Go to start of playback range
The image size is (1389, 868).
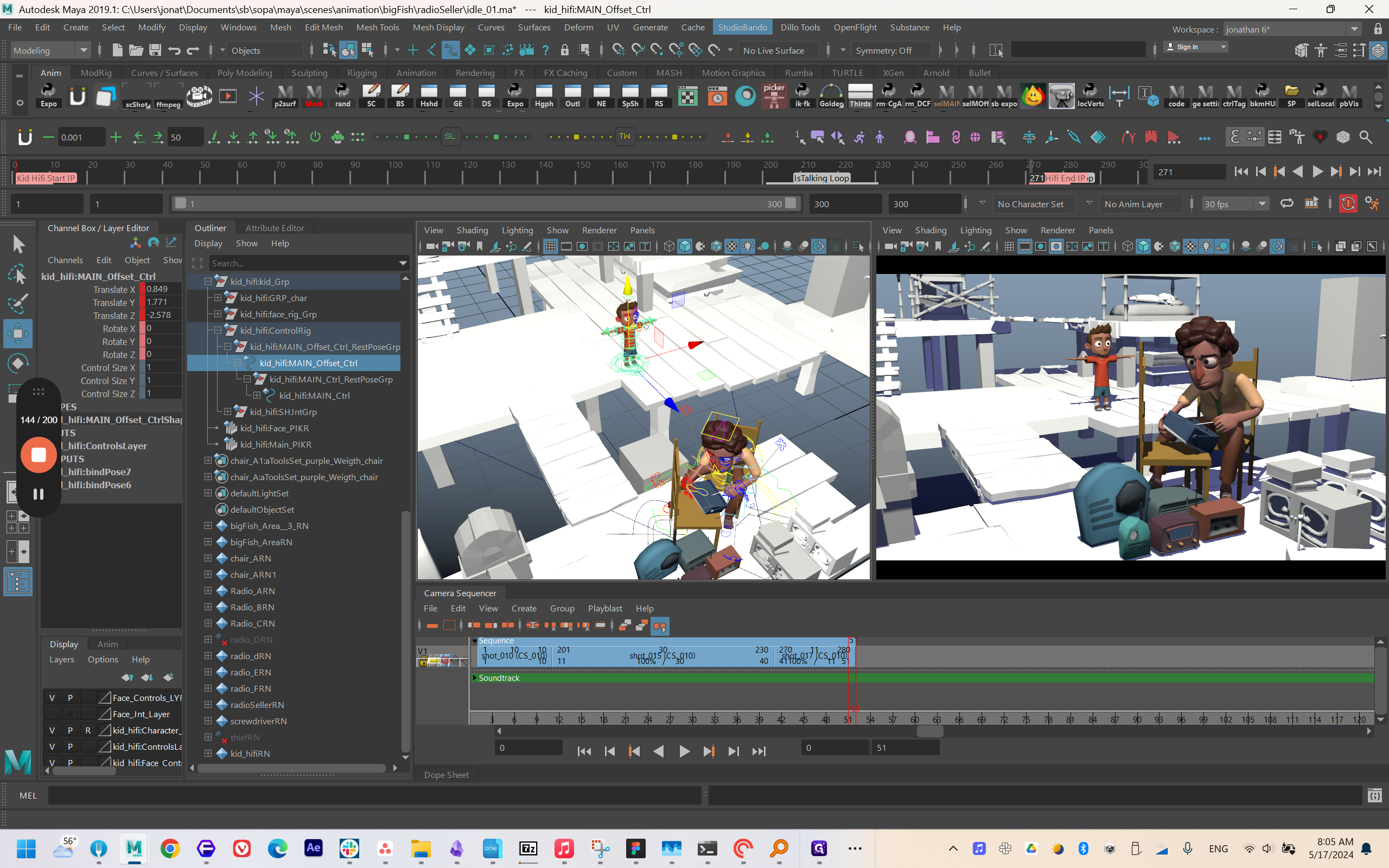pyautogui.click(x=1241, y=171)
